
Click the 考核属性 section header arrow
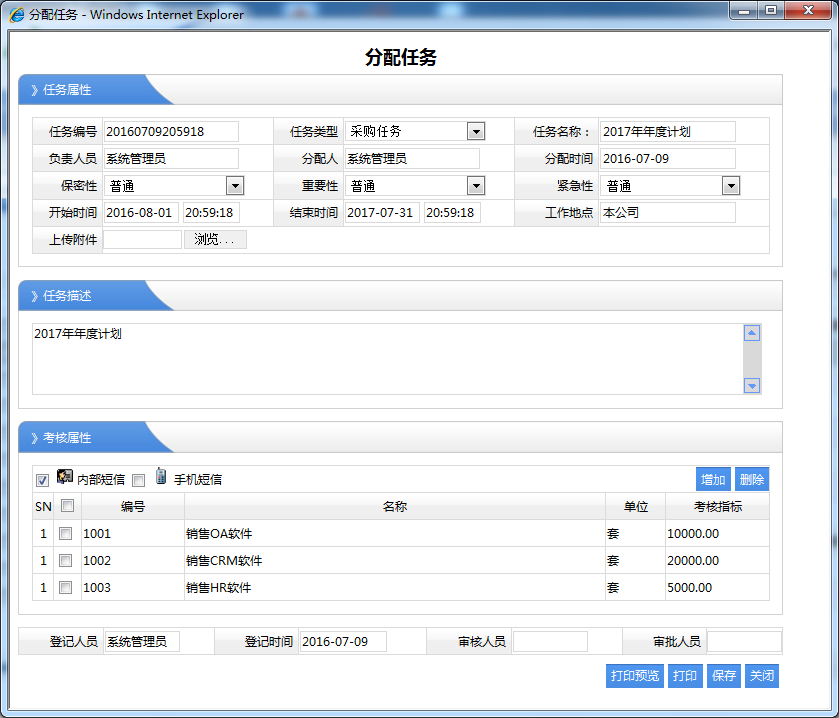pyautogui.click(x=34, y=438)
